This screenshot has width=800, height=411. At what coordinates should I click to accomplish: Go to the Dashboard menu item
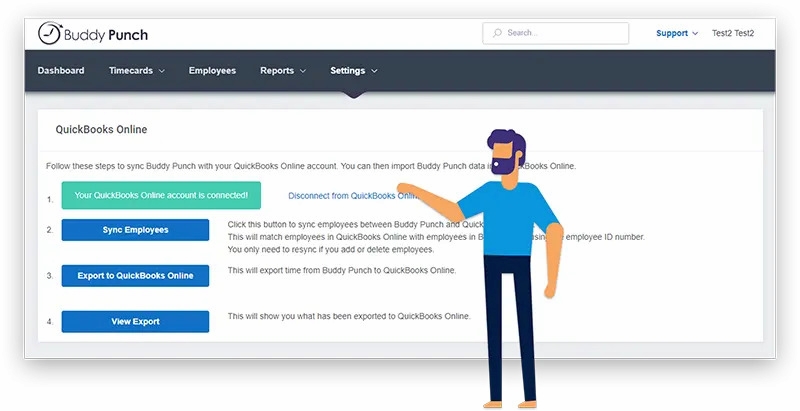point(61,71)
